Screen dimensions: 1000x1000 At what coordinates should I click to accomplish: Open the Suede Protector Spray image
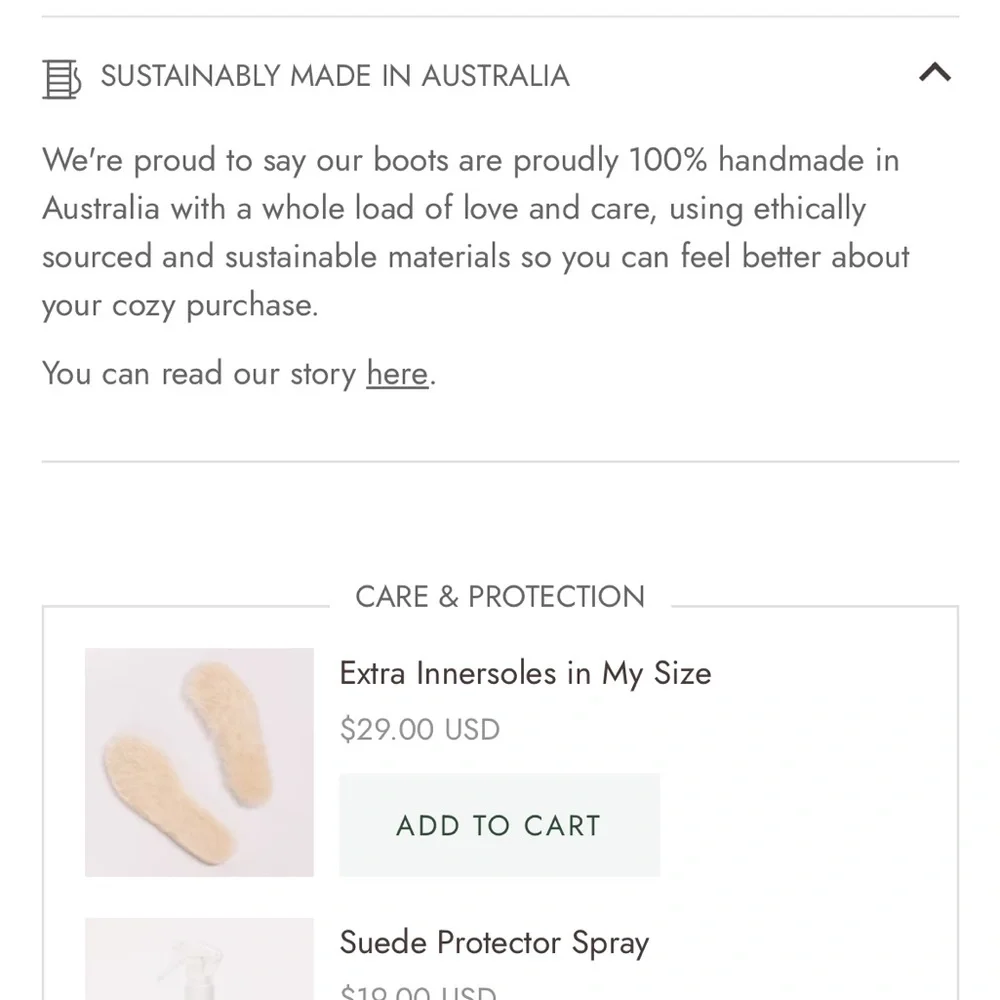point(199,960)
